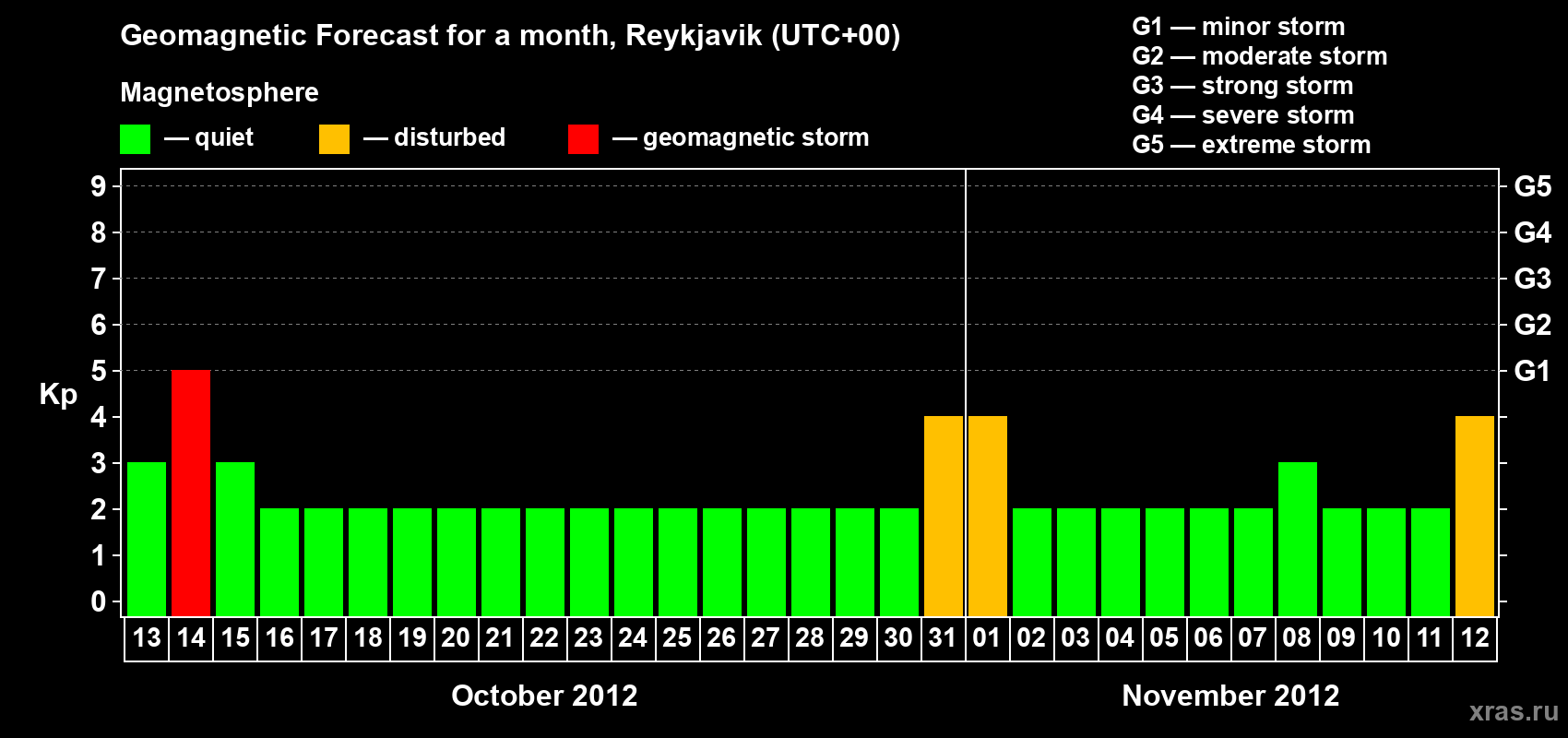Click date label 12 on the axis

tap(1475, 638)
